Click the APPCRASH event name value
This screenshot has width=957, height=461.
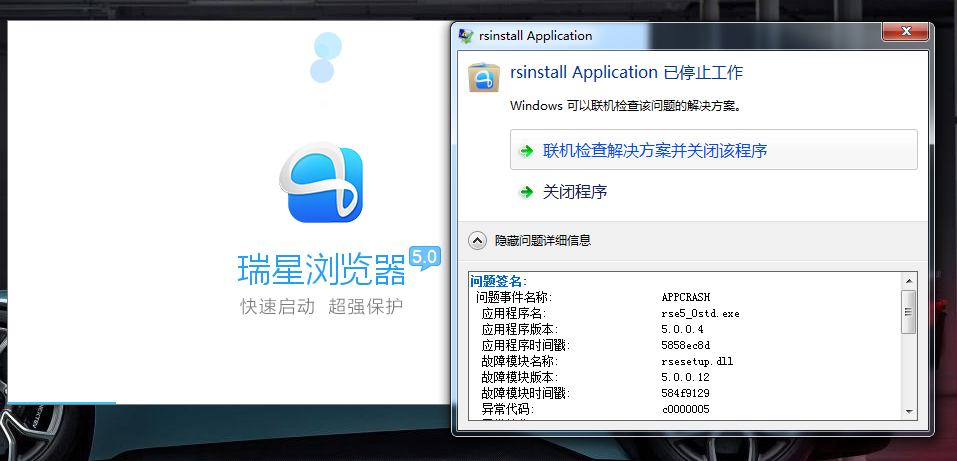(x=686, y=297)
